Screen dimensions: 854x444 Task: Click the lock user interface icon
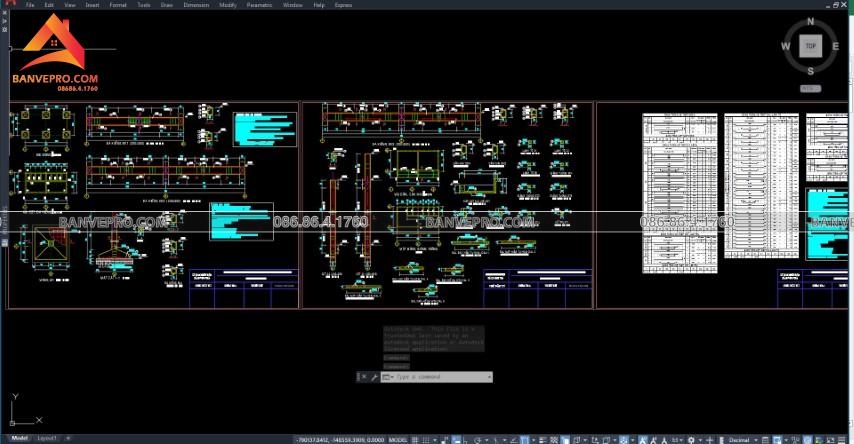[777, 439]
